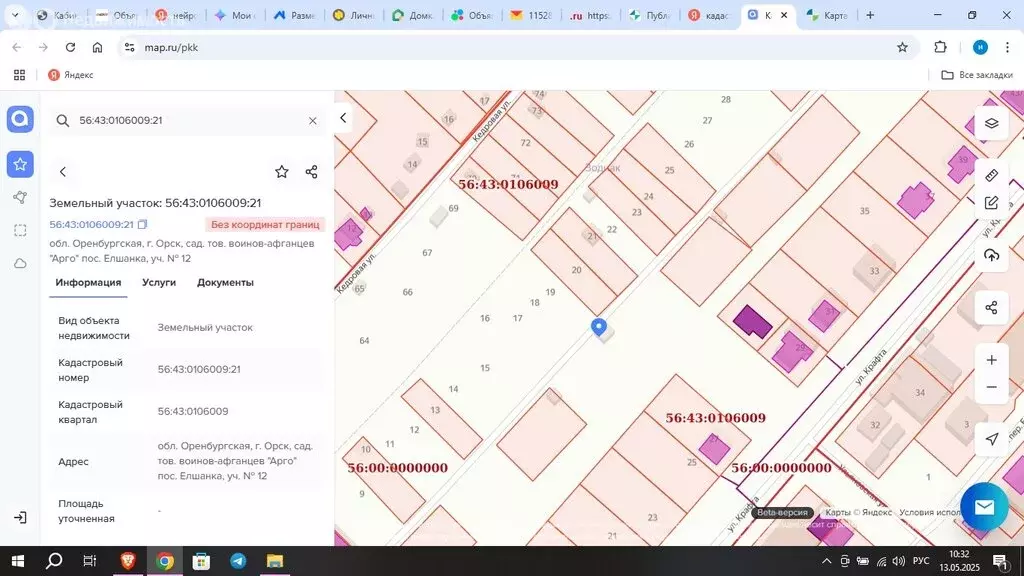Click the login arrow icon in sidebar
The image size is (1024, 576).
tap(20, 518)
